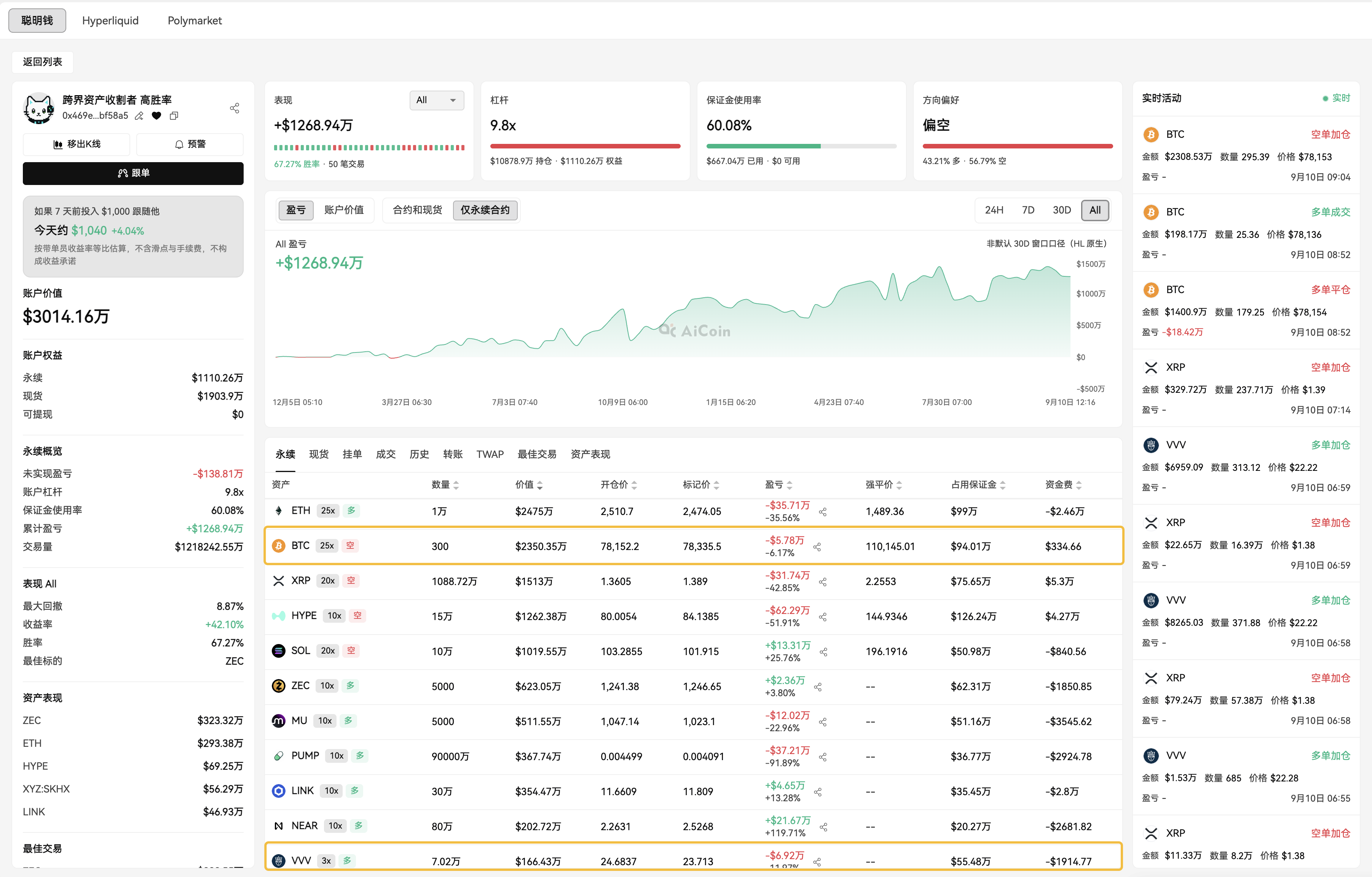Share the MU position PnL
1372x877 pixels.
pos(823,721)
